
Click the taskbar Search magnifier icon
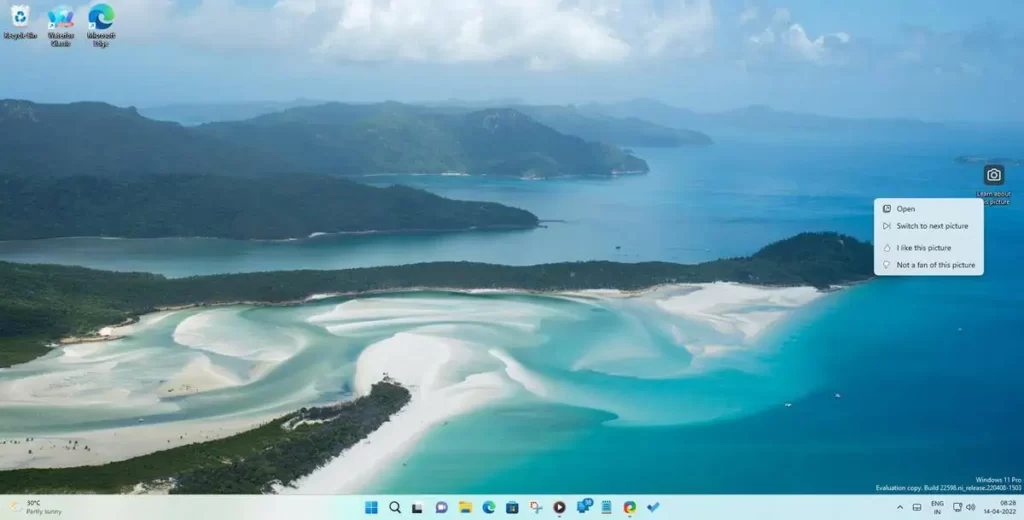coord(395,507)
